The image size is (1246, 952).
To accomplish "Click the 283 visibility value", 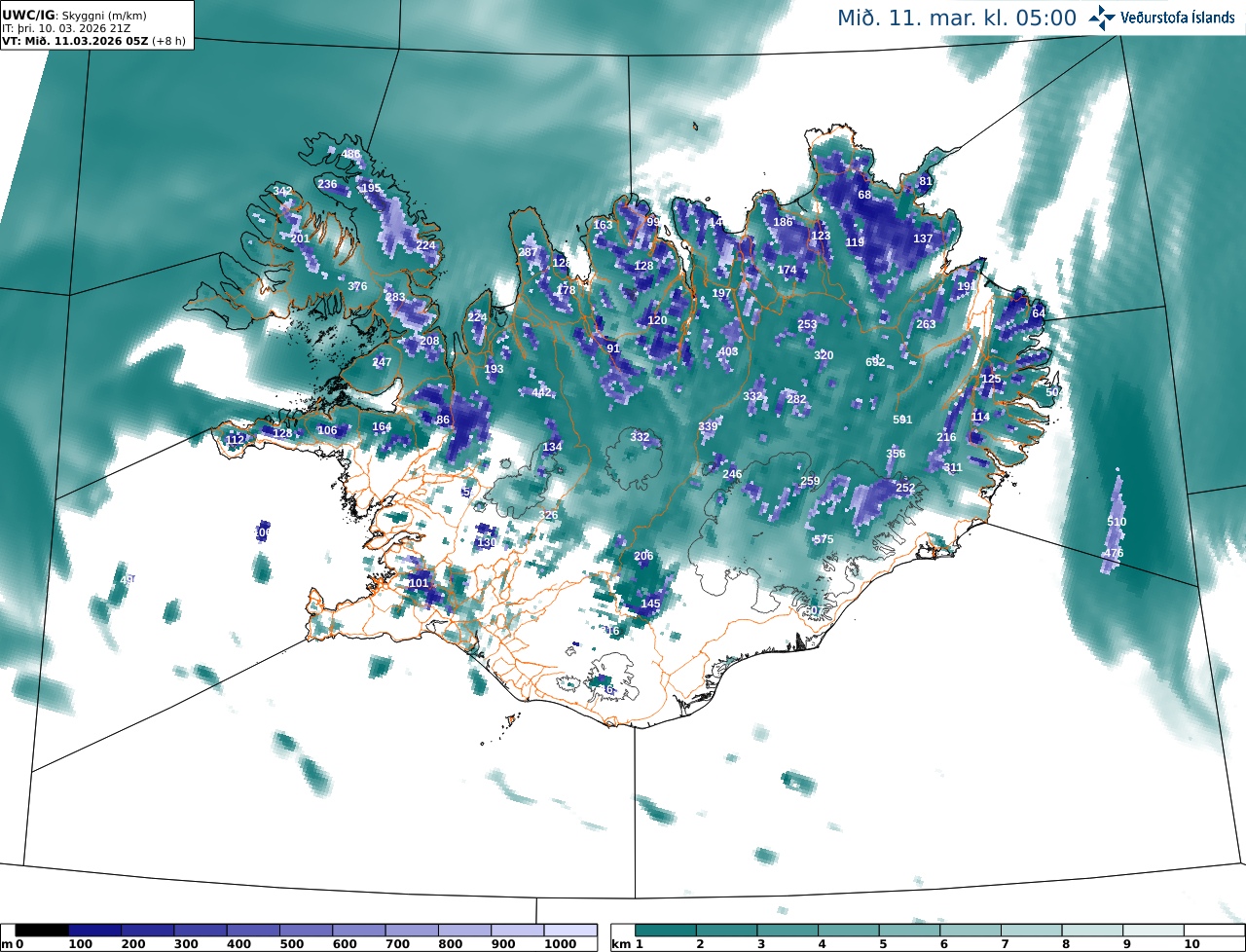I will 395,298.
